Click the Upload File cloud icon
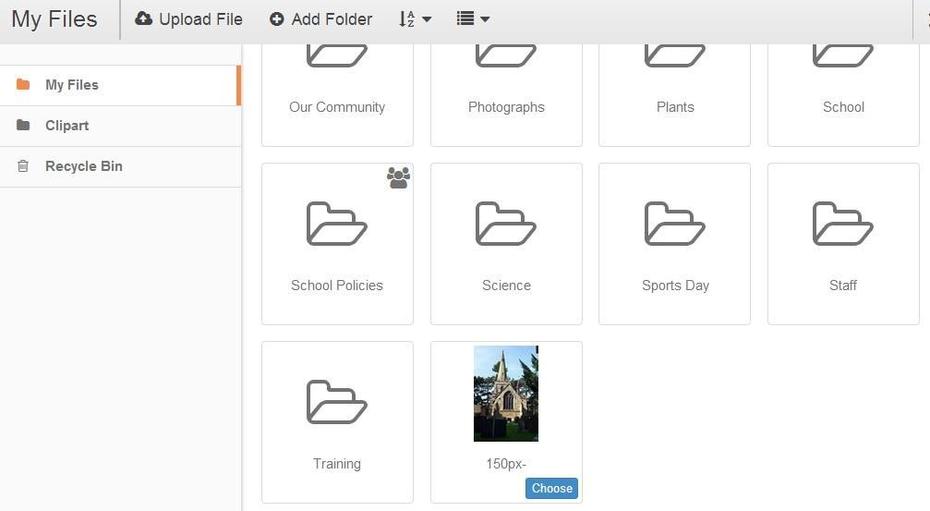Screen dimensions: 930x511 pyautogui.click(x=144, y=19)
